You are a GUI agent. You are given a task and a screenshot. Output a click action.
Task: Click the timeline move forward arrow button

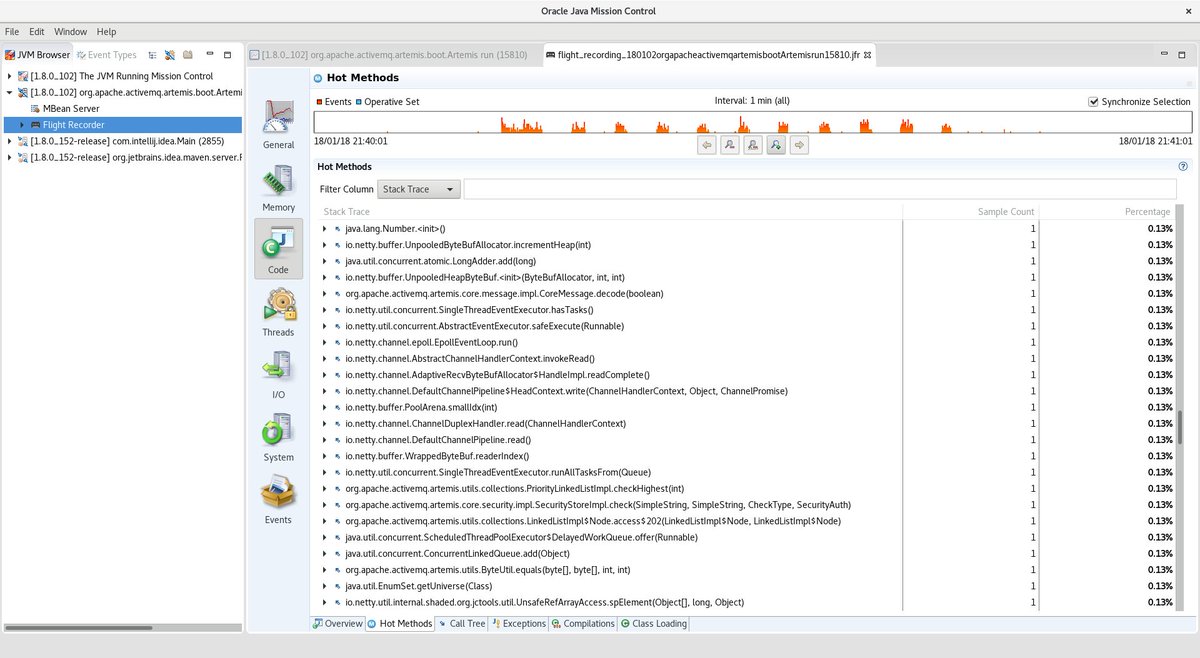(799, 145)
